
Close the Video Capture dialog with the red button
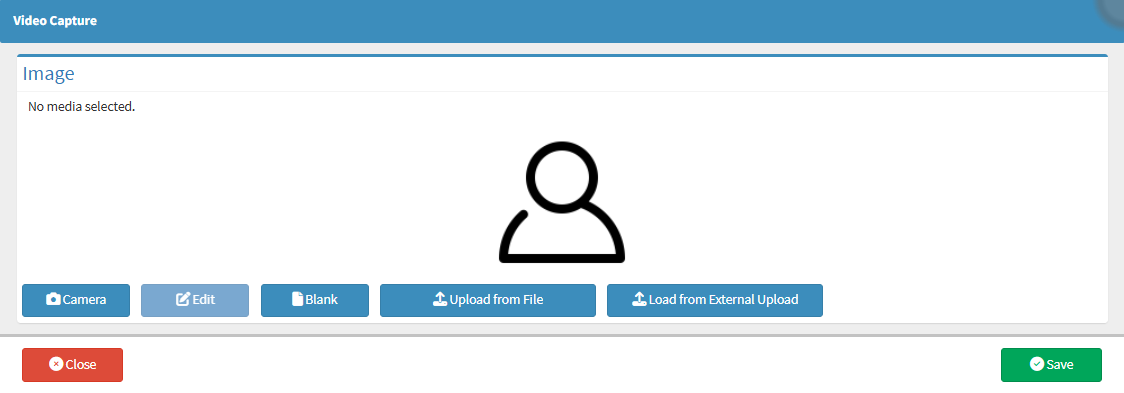click(72, 365)
